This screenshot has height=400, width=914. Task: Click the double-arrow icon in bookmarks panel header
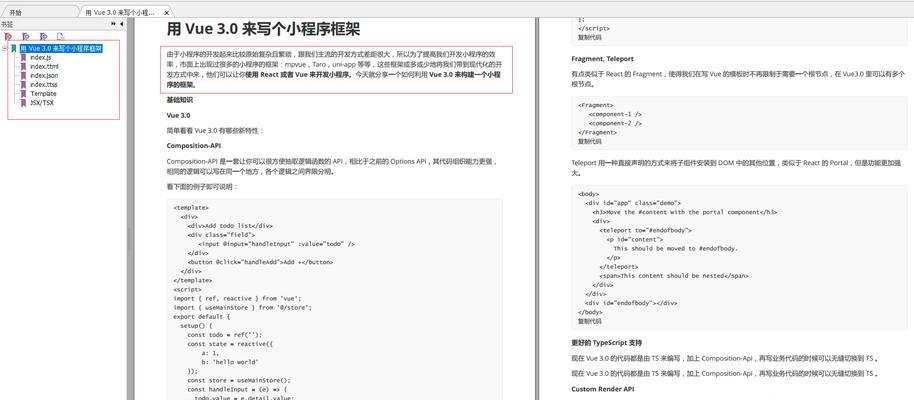[x=113, y=24]
